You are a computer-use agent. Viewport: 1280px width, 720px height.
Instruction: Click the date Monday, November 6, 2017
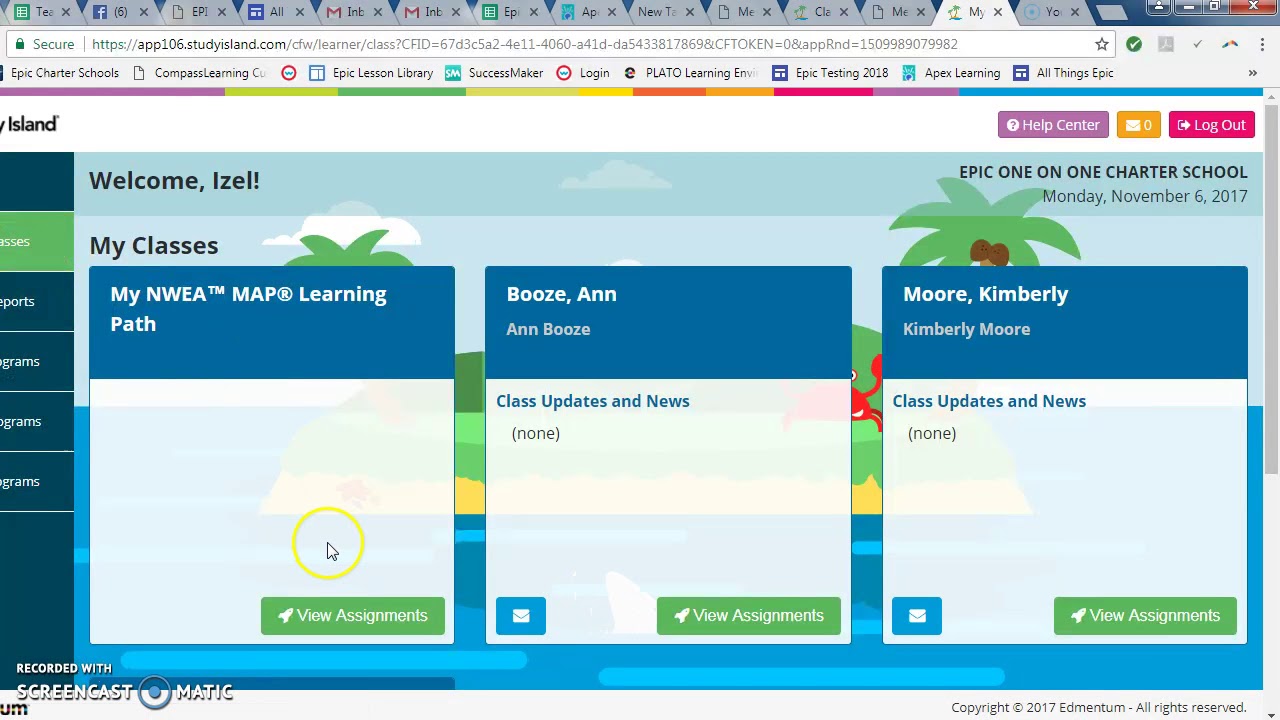1145,196
